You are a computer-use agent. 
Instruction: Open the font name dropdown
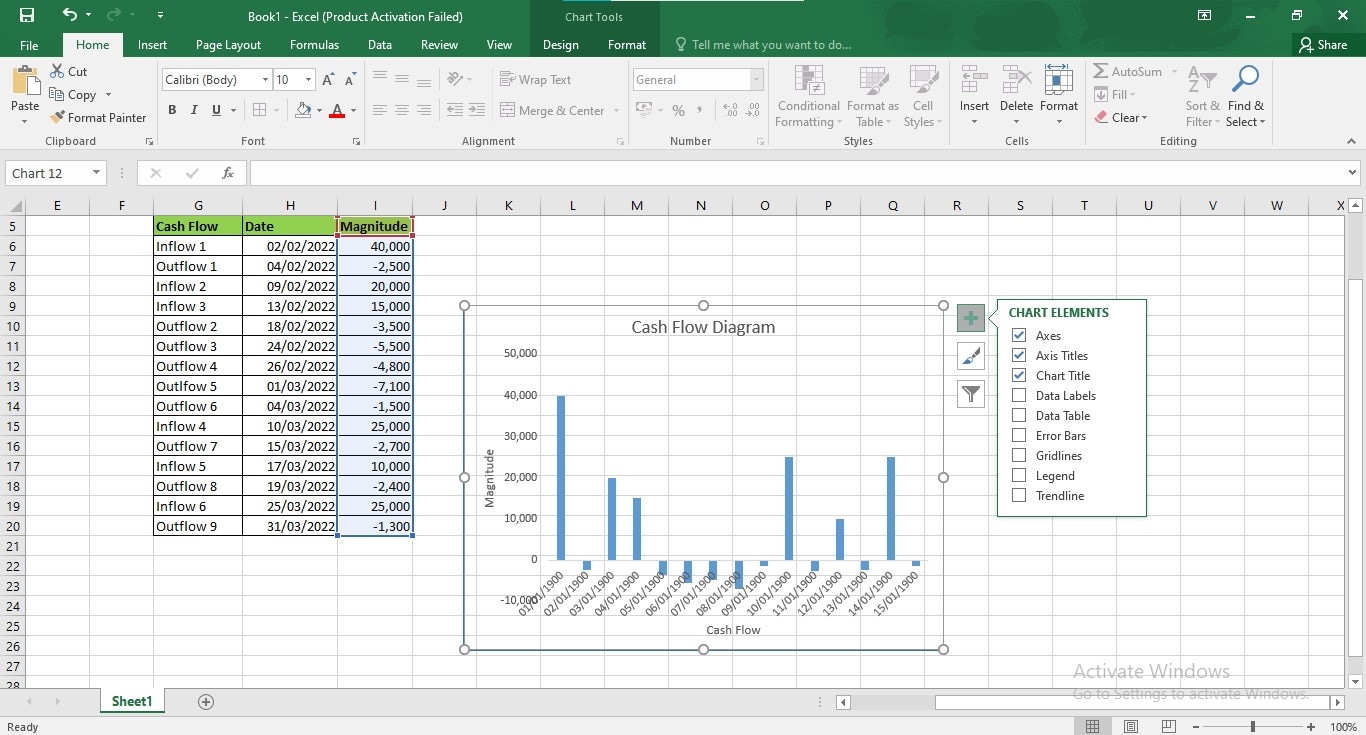(x=265, y=80)
